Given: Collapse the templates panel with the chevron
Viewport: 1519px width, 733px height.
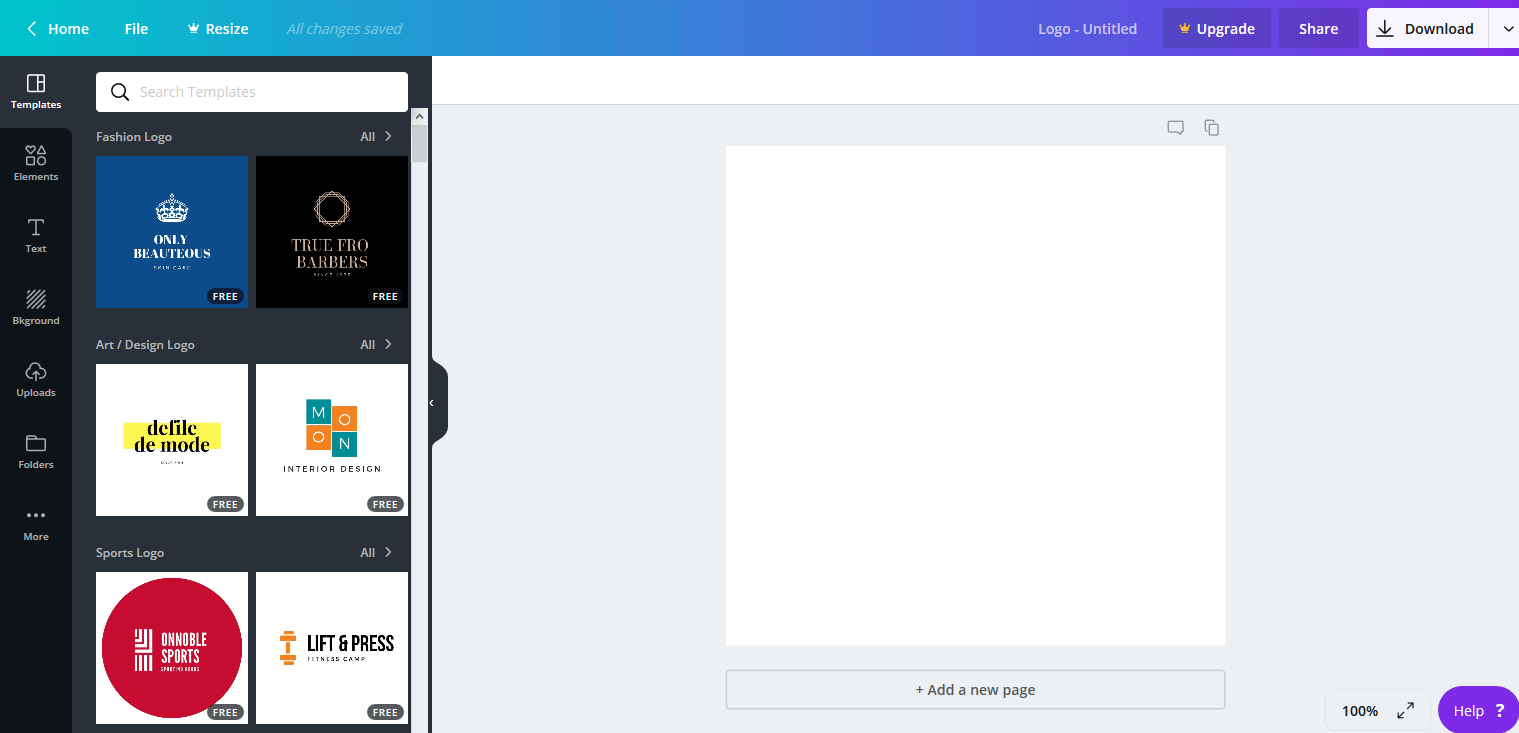Looking at the screenshot, I should tap(433, 401).
